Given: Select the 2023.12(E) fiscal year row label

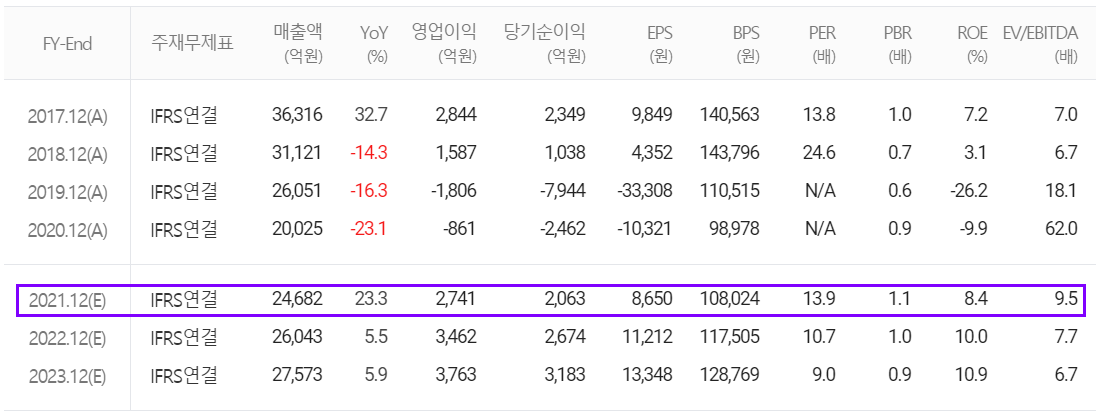Looking at the screenshot, I should [67, 376].
